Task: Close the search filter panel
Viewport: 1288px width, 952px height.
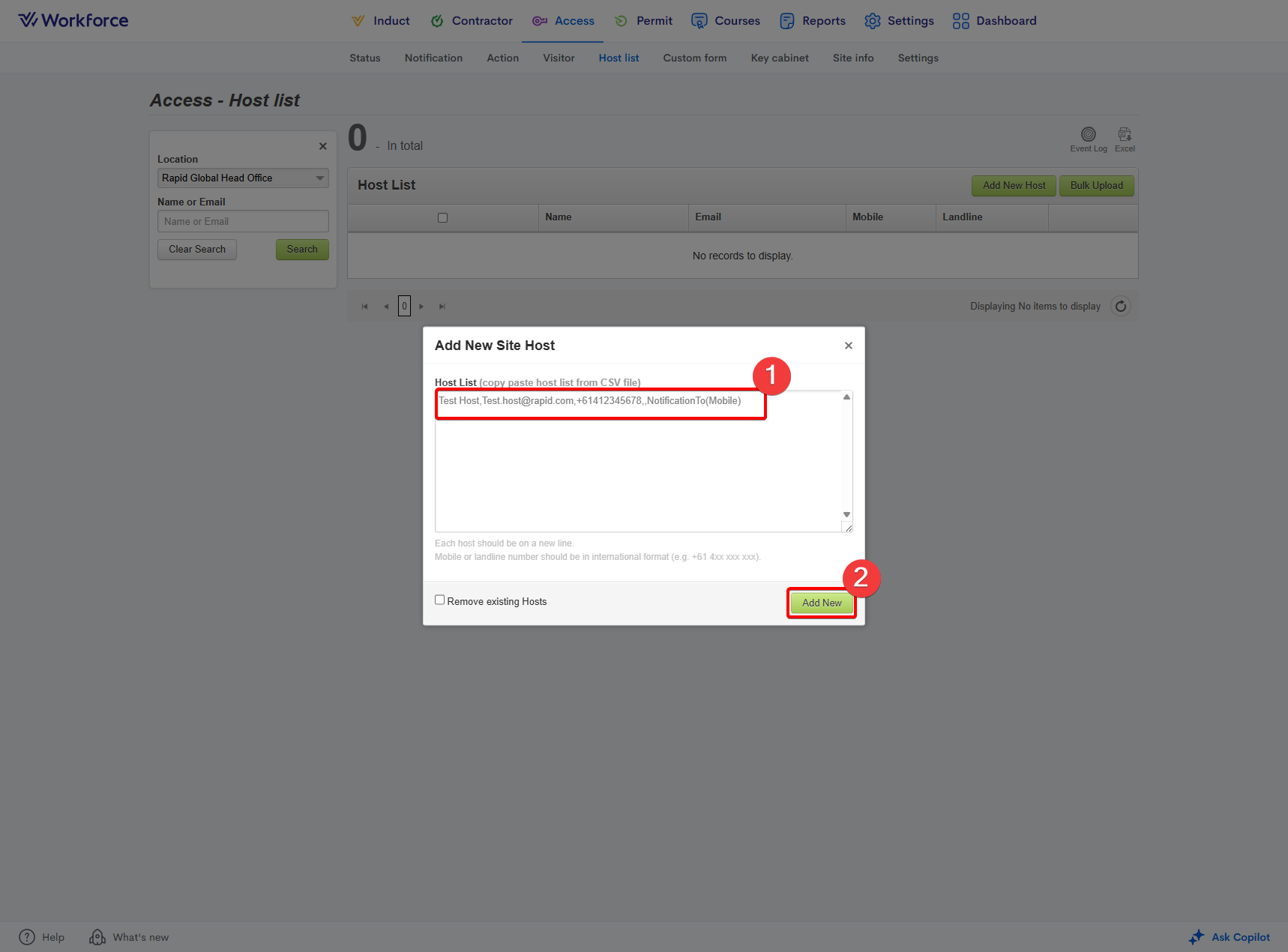Action: pos(322,146)
